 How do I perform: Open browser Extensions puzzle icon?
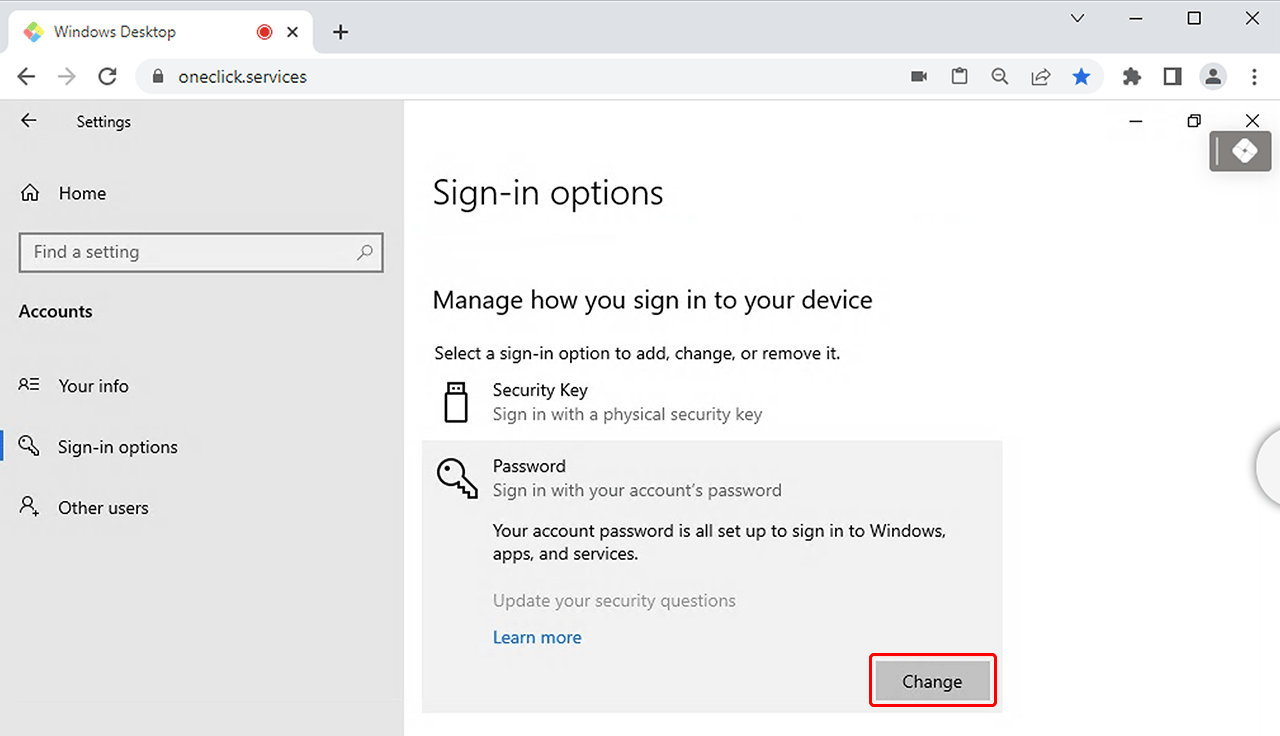pyautogui.click(x=1132, y=77)
